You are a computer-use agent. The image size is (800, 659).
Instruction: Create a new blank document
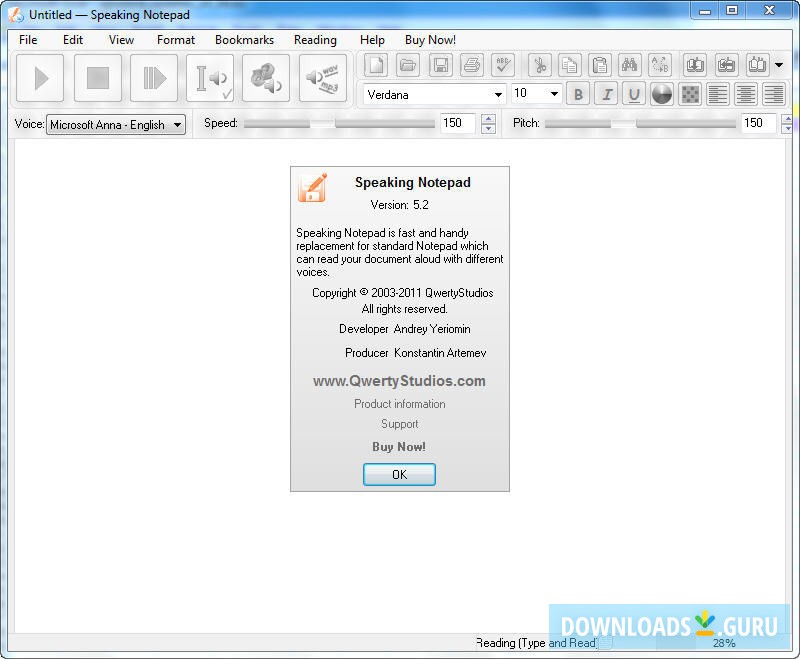pyautogui.click(x=376, y=65)
